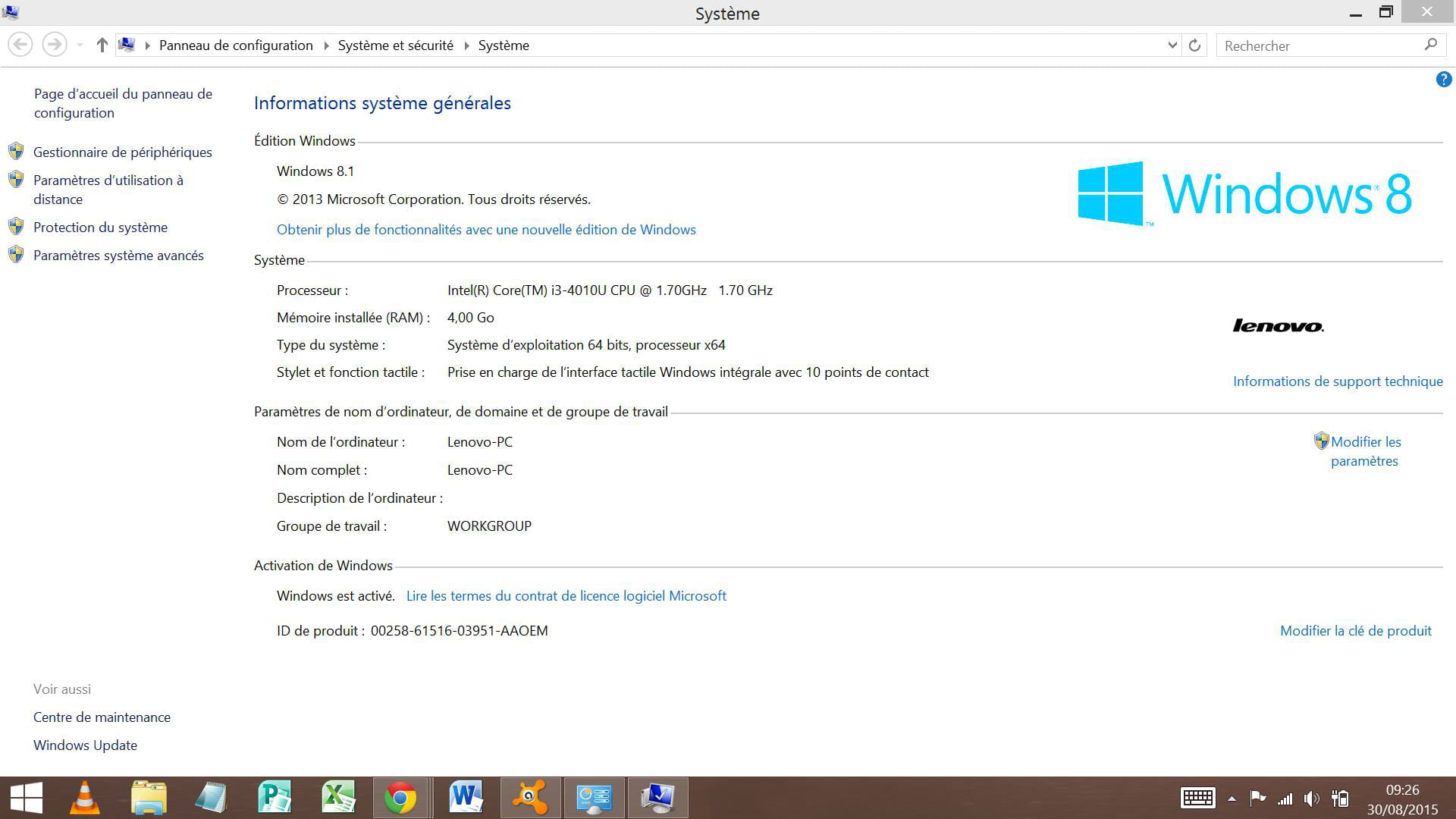
Task: Open the touch keyboard from the system tray
Action: 1197,798
